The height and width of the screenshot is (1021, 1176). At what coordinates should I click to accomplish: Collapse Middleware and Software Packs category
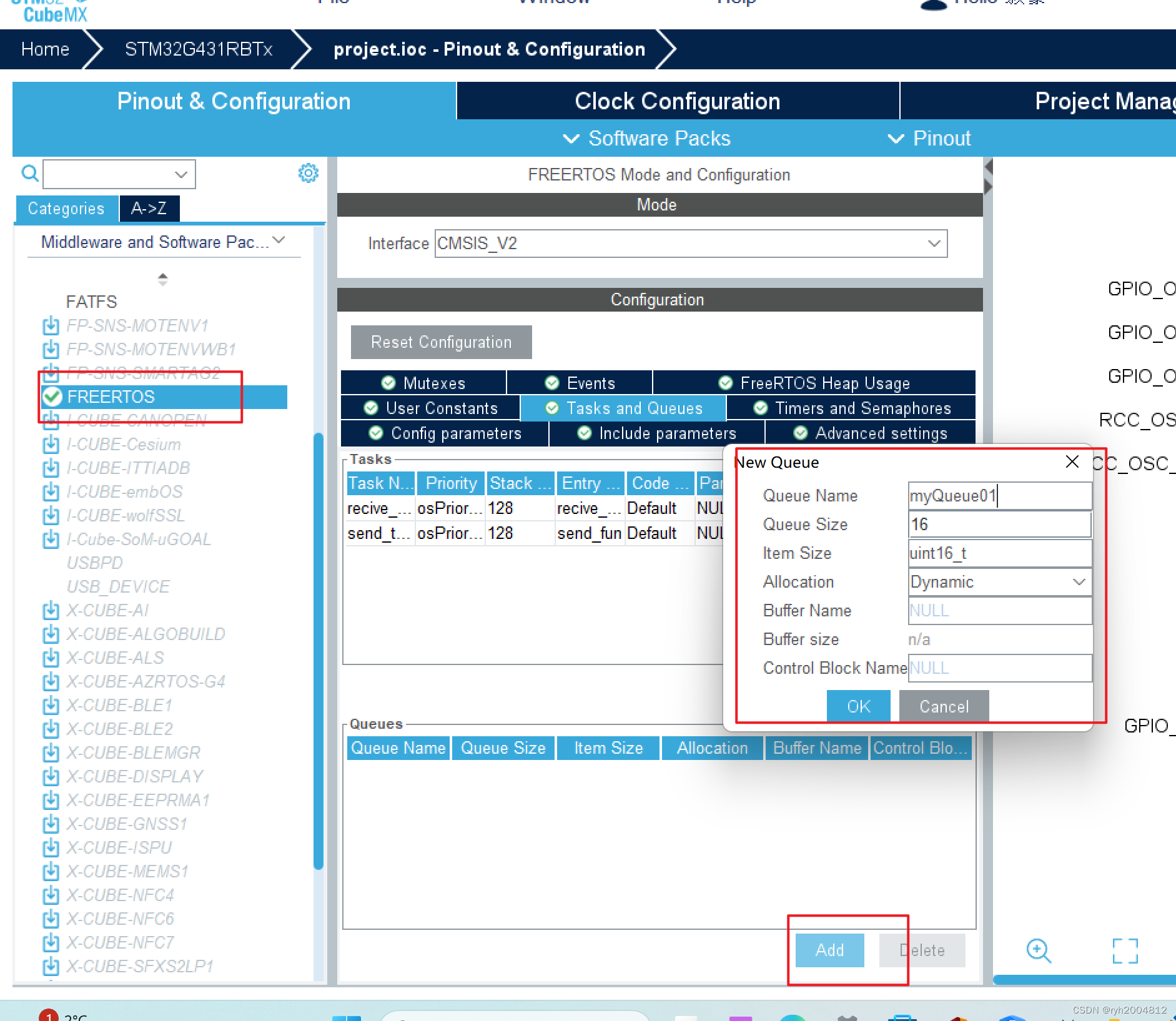[279, 240]
